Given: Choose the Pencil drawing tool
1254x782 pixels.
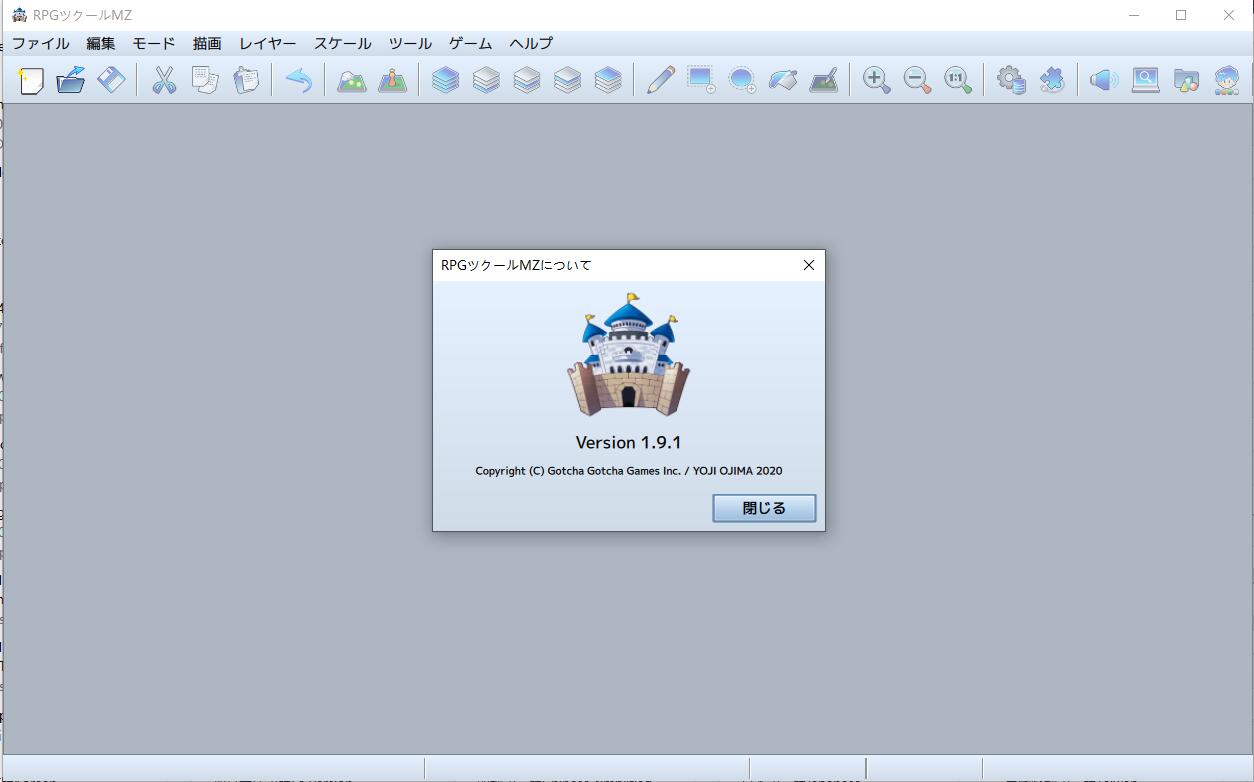Looking at the screenshot, I should coord(661,80).
